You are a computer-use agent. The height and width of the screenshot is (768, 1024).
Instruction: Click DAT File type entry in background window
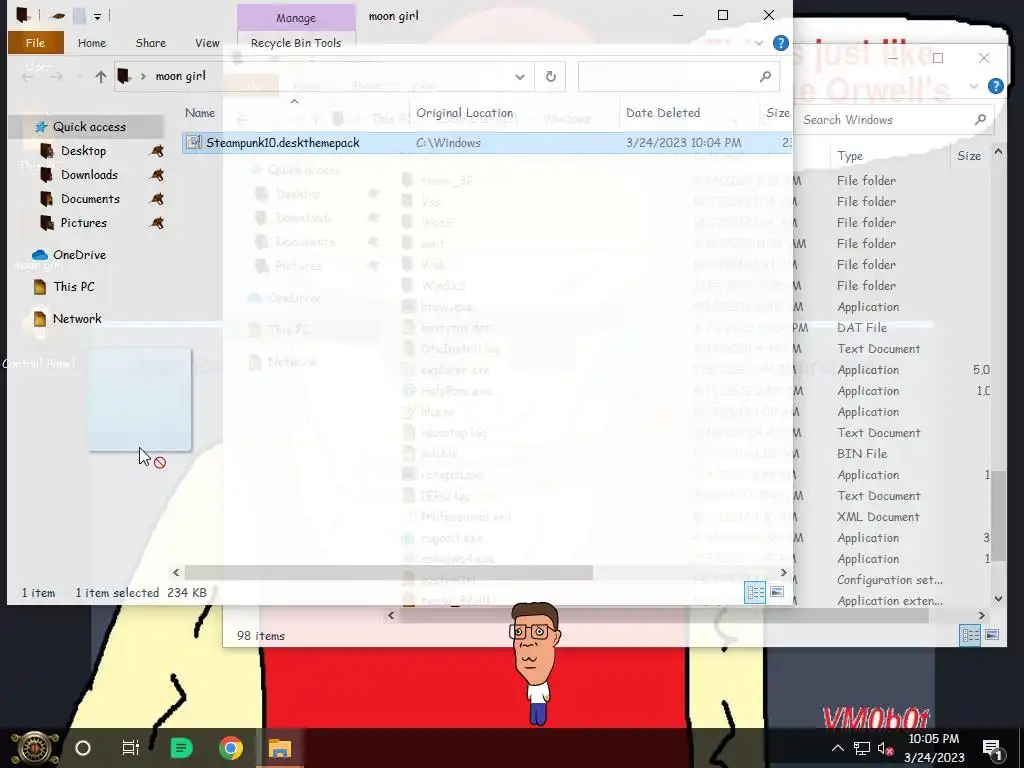(861, 328)
